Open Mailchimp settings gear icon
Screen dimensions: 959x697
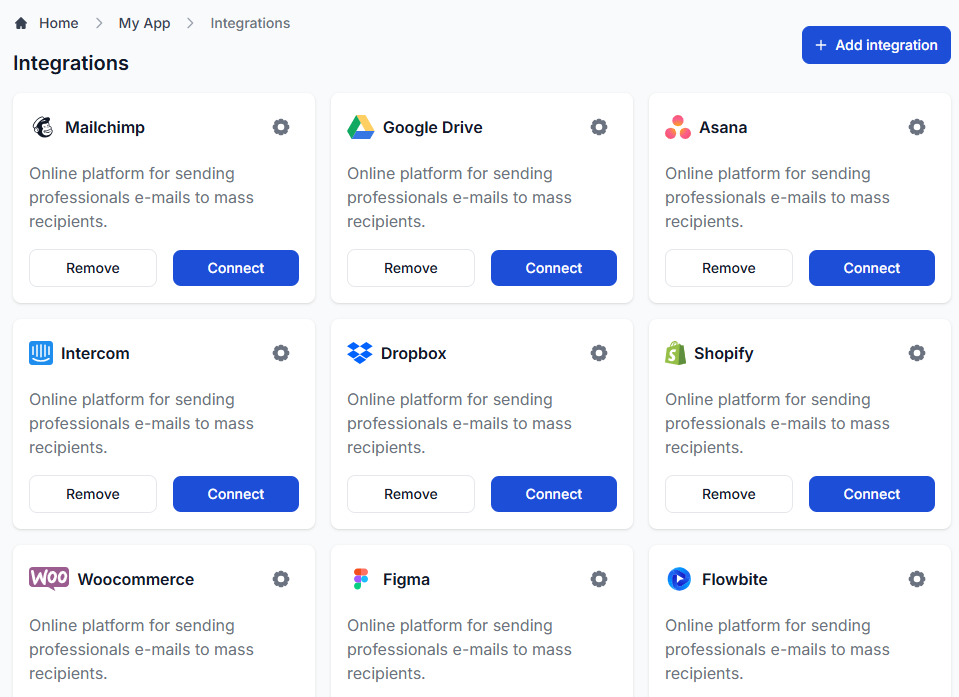click(x=281, y=127)
